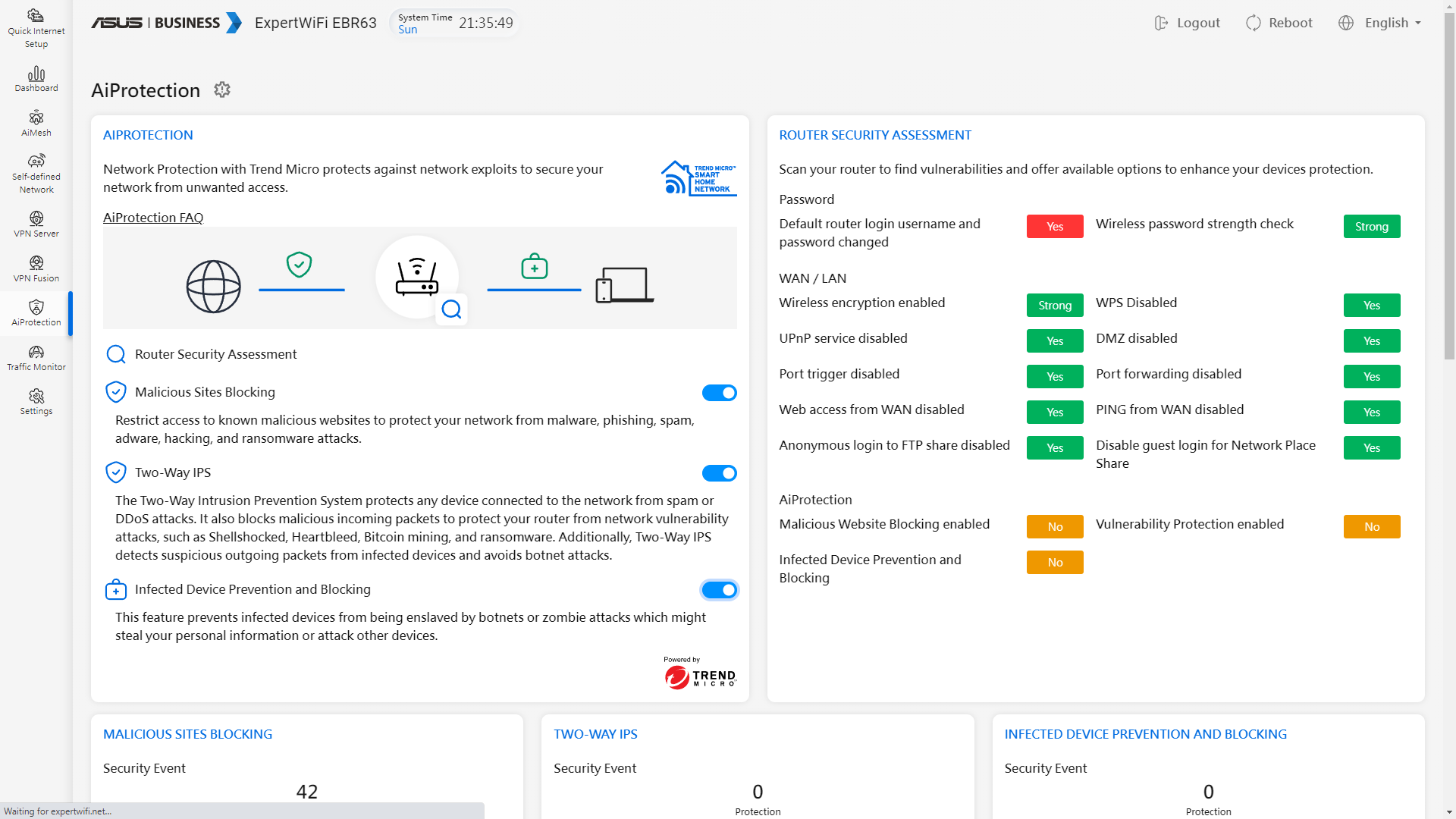Click the Router Security Assessment magnifier icon

coord(116,354)
